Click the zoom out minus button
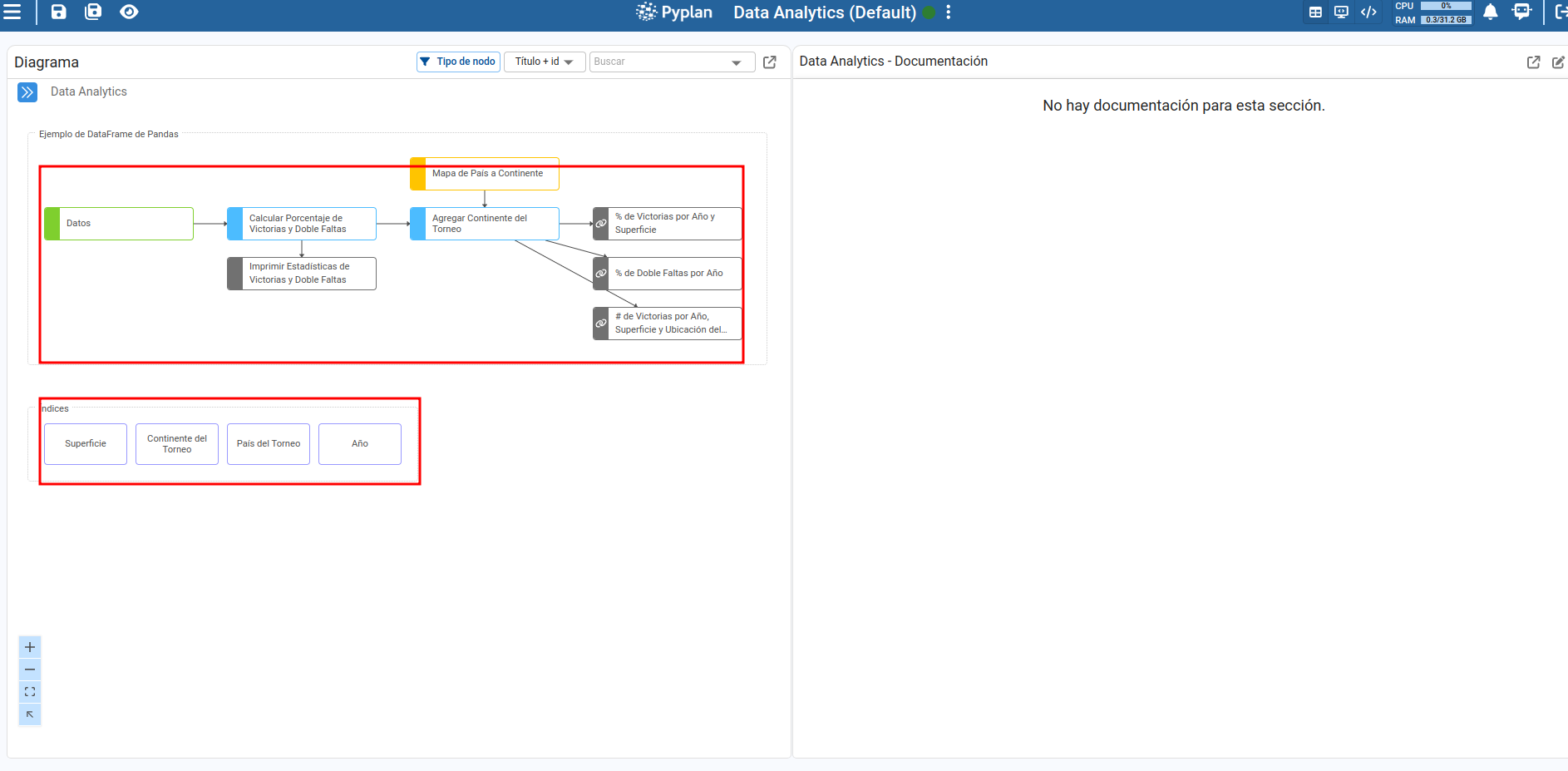 pos(30,670)
